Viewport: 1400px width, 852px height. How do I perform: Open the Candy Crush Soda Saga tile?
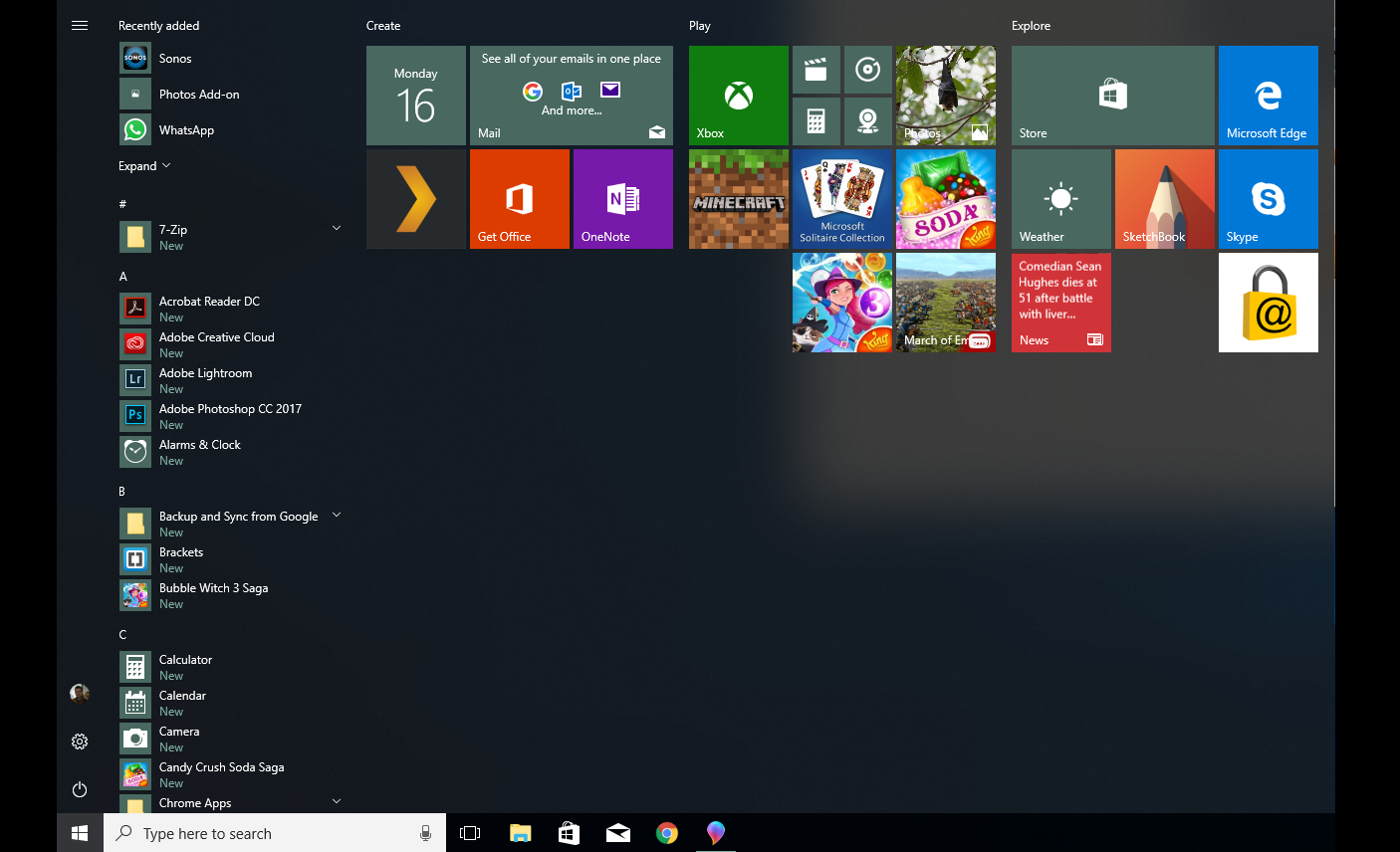946,199
